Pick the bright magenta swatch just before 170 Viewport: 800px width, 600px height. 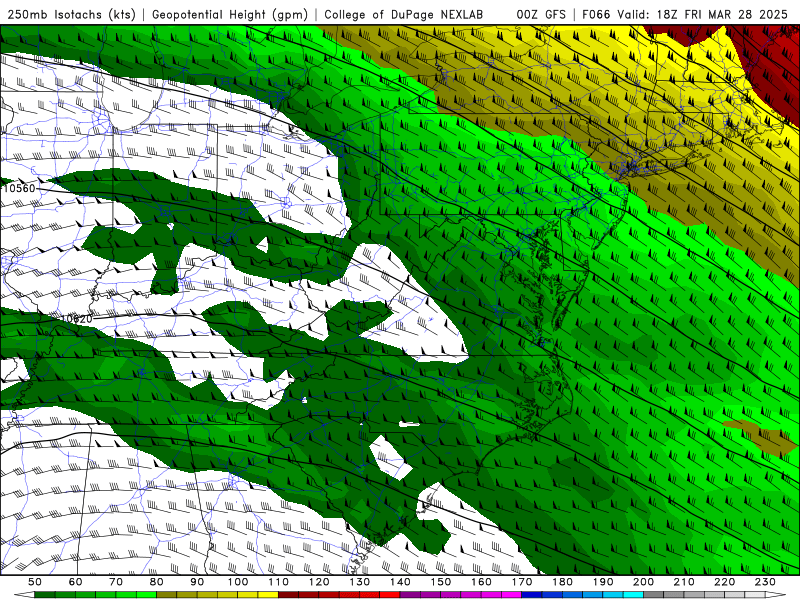(x=511, y=595)
